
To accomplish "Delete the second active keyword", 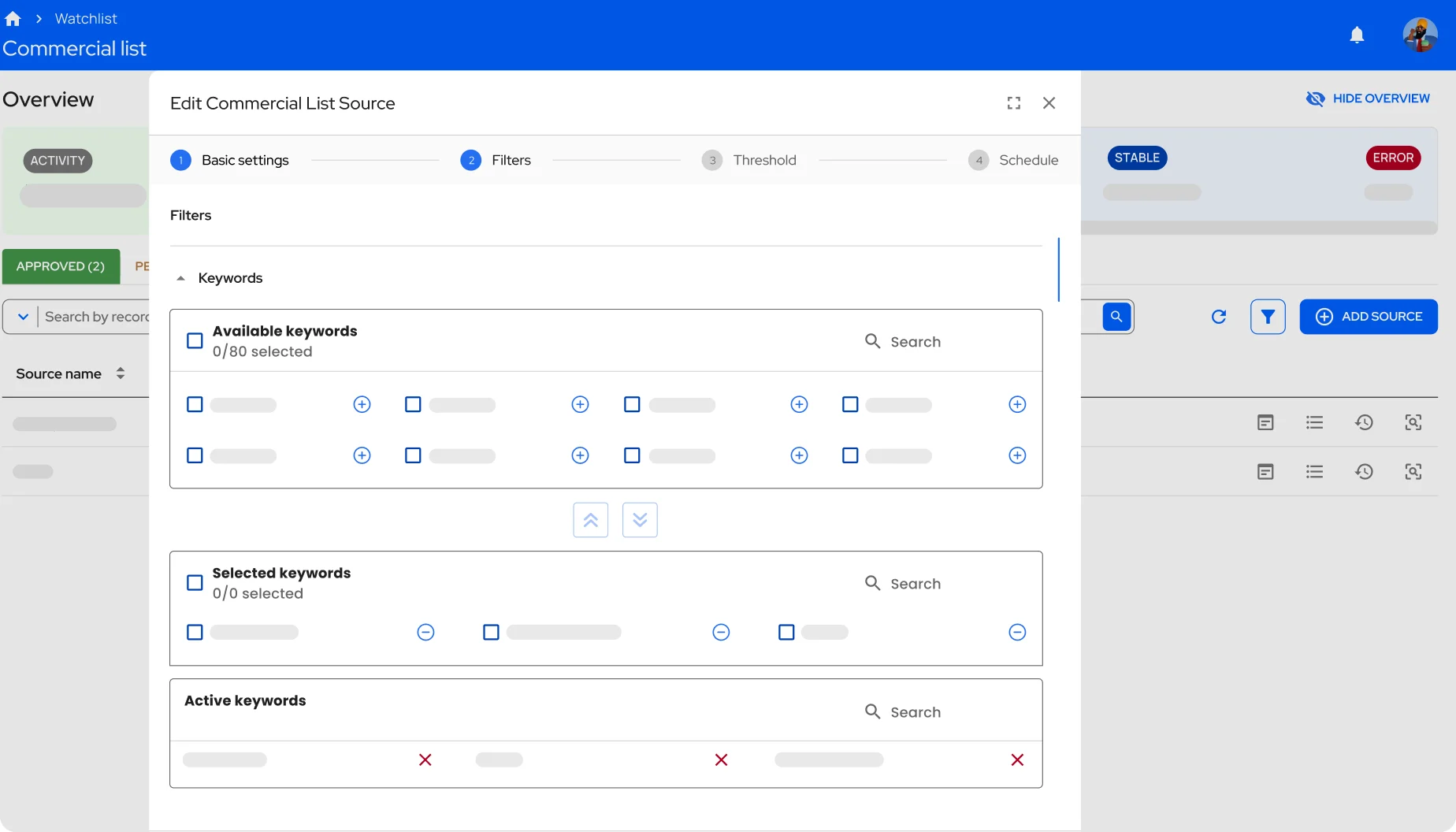I will (721, 760).
